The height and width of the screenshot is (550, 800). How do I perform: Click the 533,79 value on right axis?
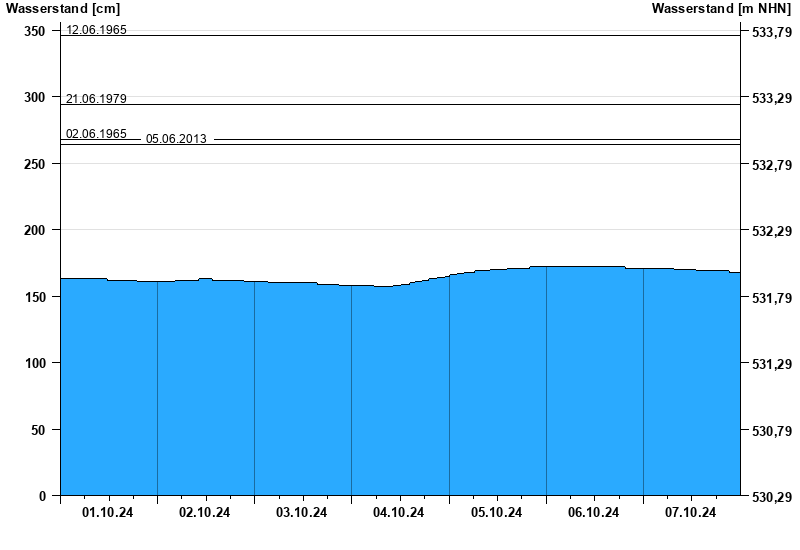770,33
